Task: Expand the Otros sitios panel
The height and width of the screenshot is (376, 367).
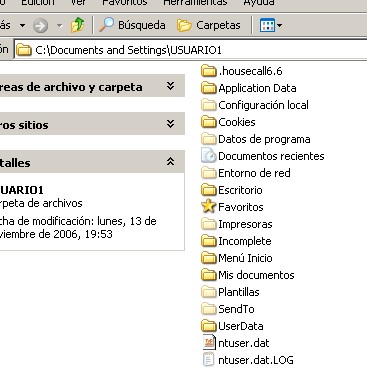Action: point(170,124)
